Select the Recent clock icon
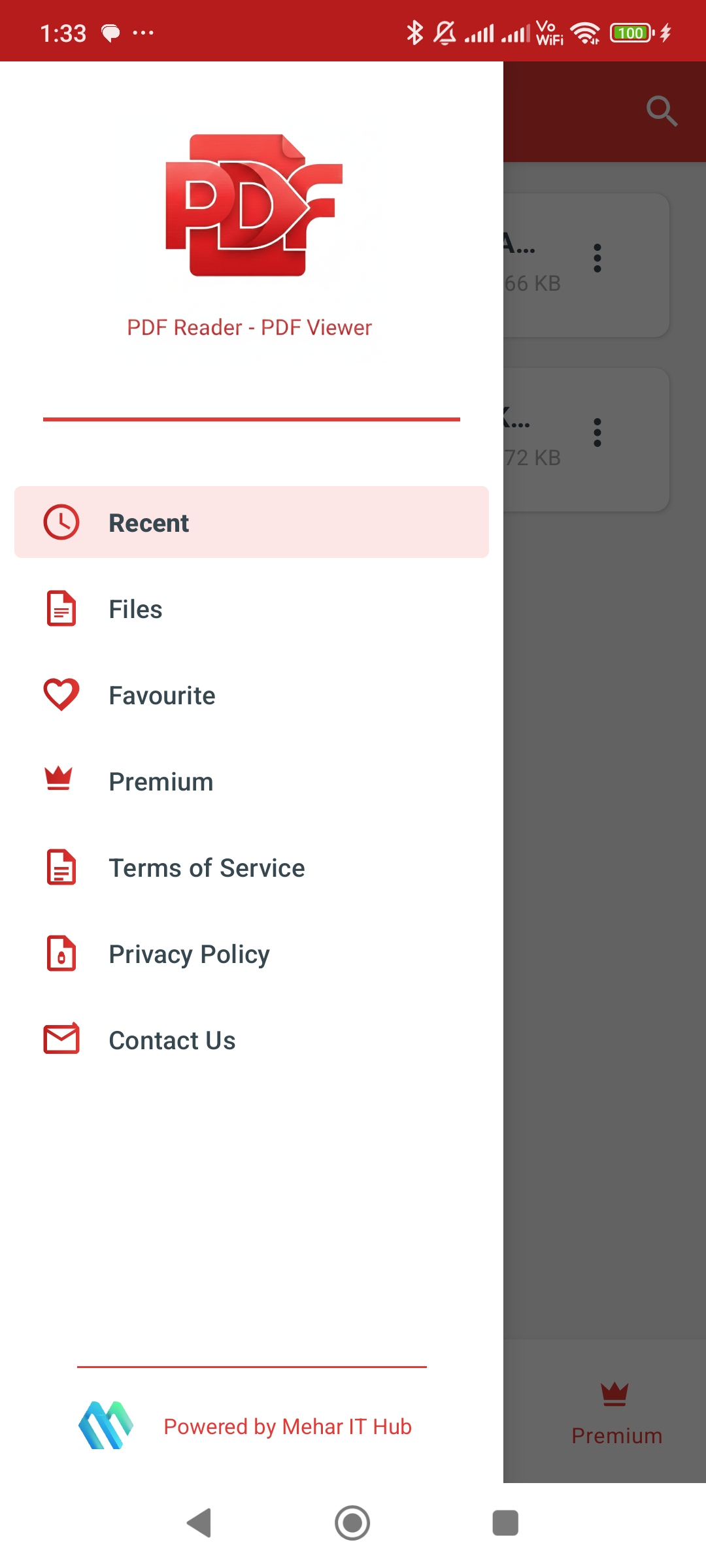Viewport: 706px width, 1568px height. pyautogui.click(x=61, y=521)
